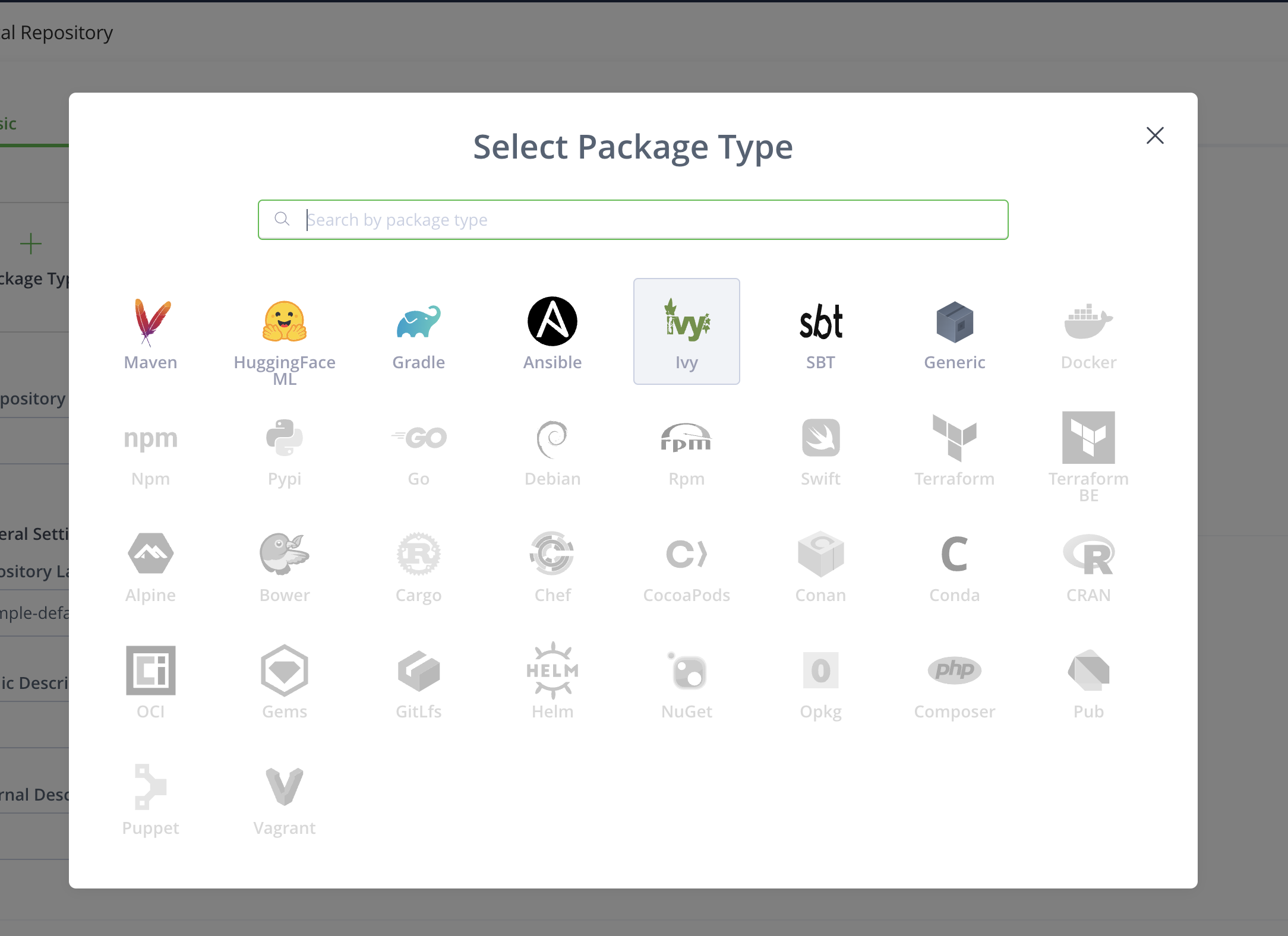Pick the Composer php icon

[x=955, y=670]
